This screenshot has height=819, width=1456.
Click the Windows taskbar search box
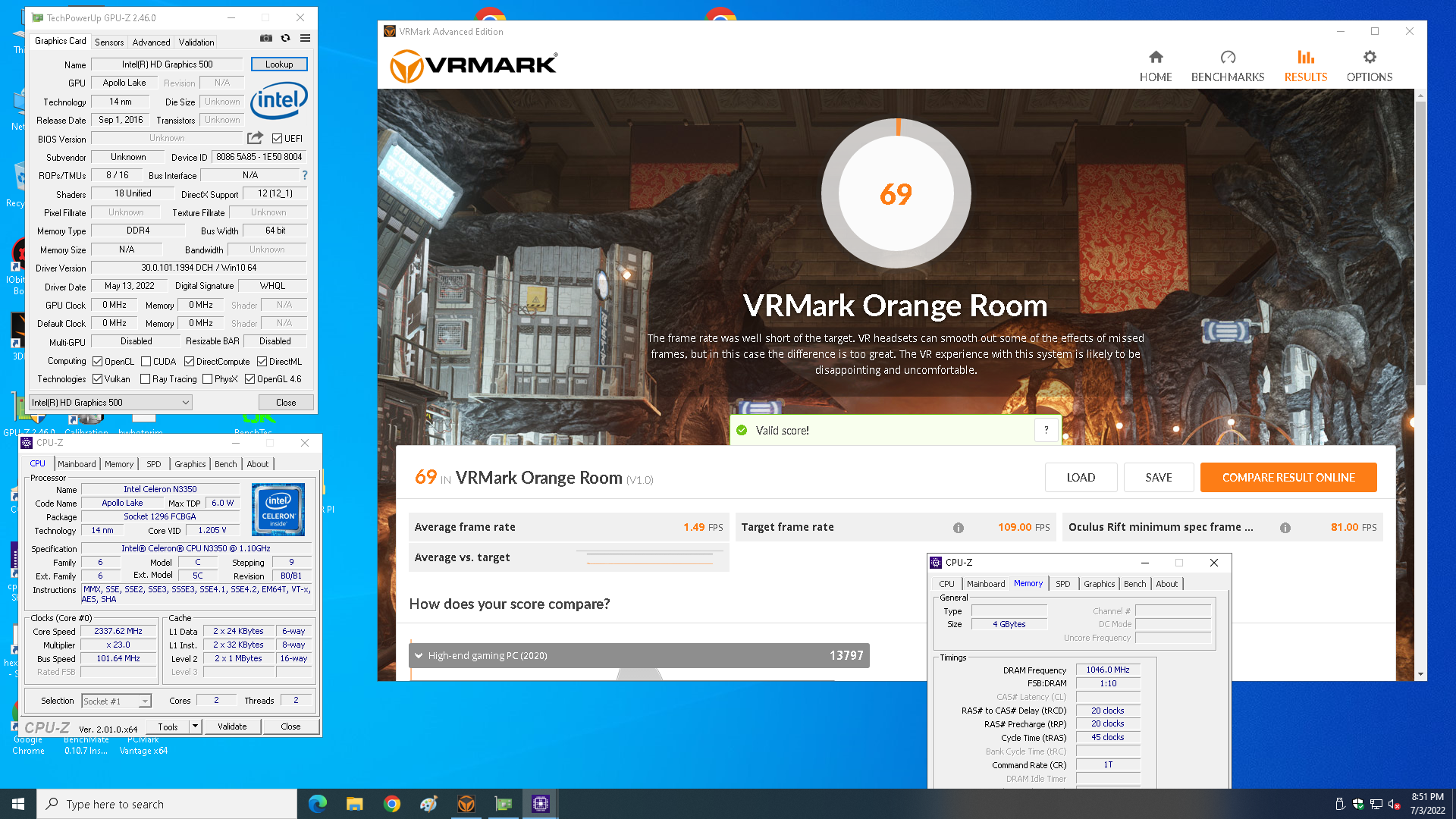[167, 804]
